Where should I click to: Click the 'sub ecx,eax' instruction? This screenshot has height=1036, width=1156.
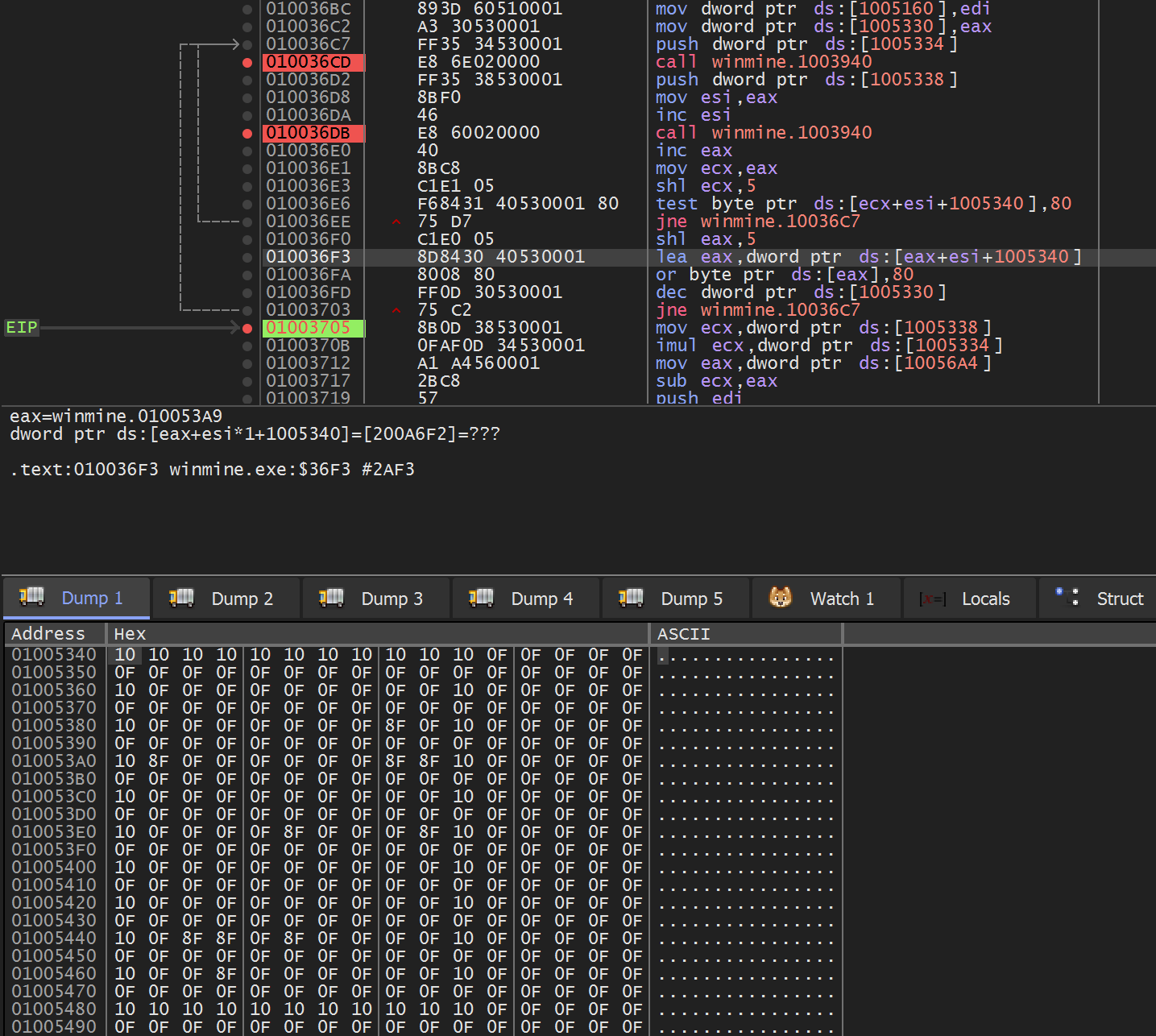tap(717, 381)
